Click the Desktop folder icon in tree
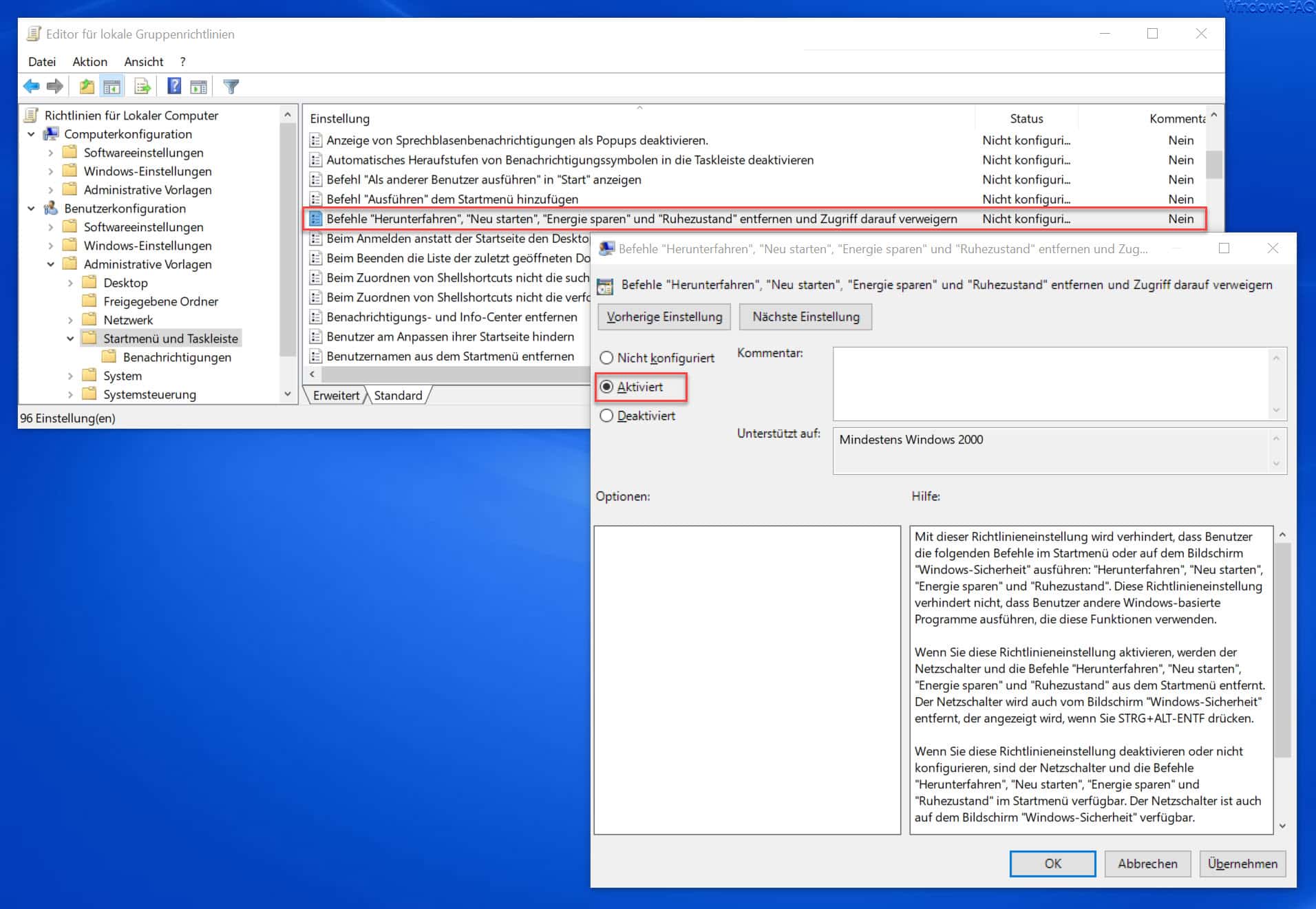The width and height of the screenshot is (1316, 909). (x=89, y=282)
